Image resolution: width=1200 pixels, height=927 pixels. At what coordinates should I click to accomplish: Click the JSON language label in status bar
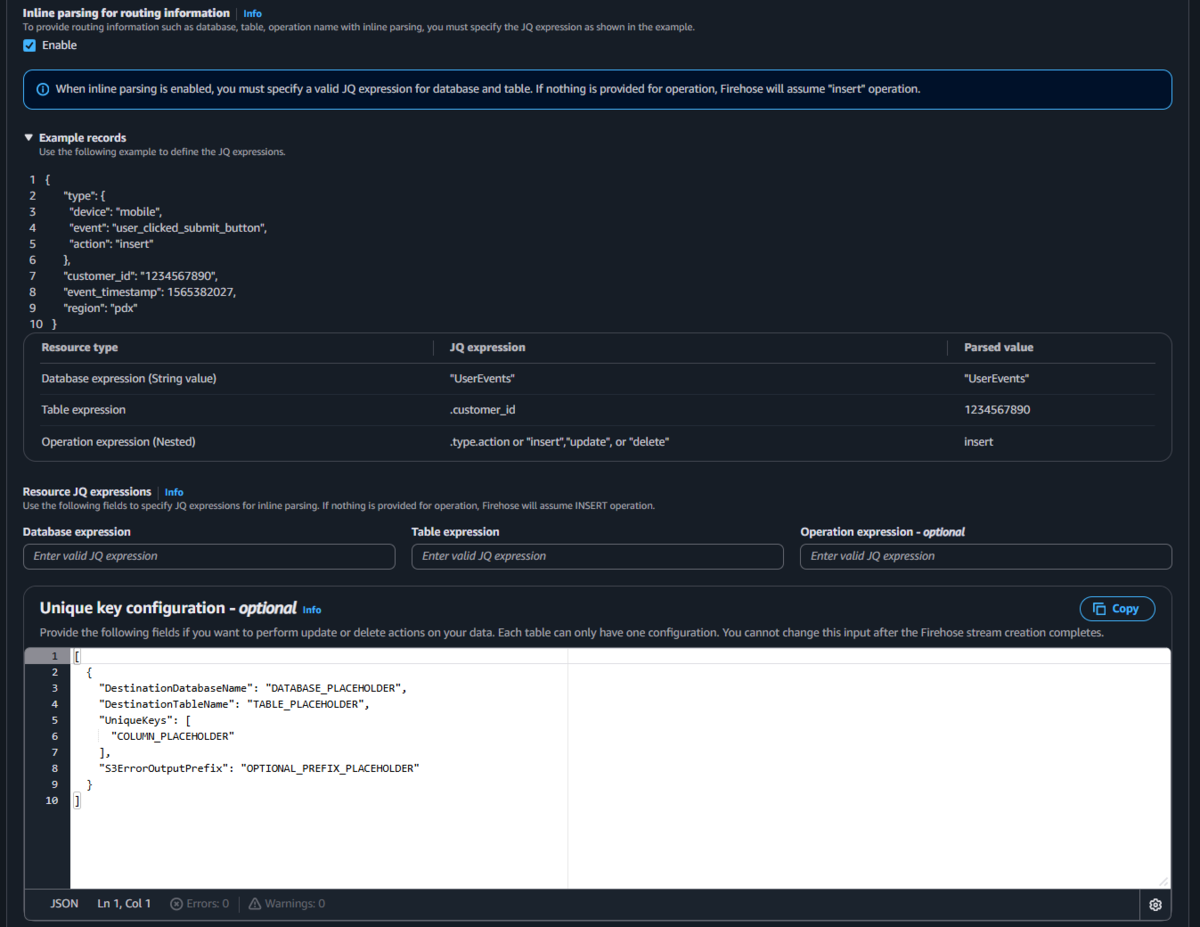64,903
